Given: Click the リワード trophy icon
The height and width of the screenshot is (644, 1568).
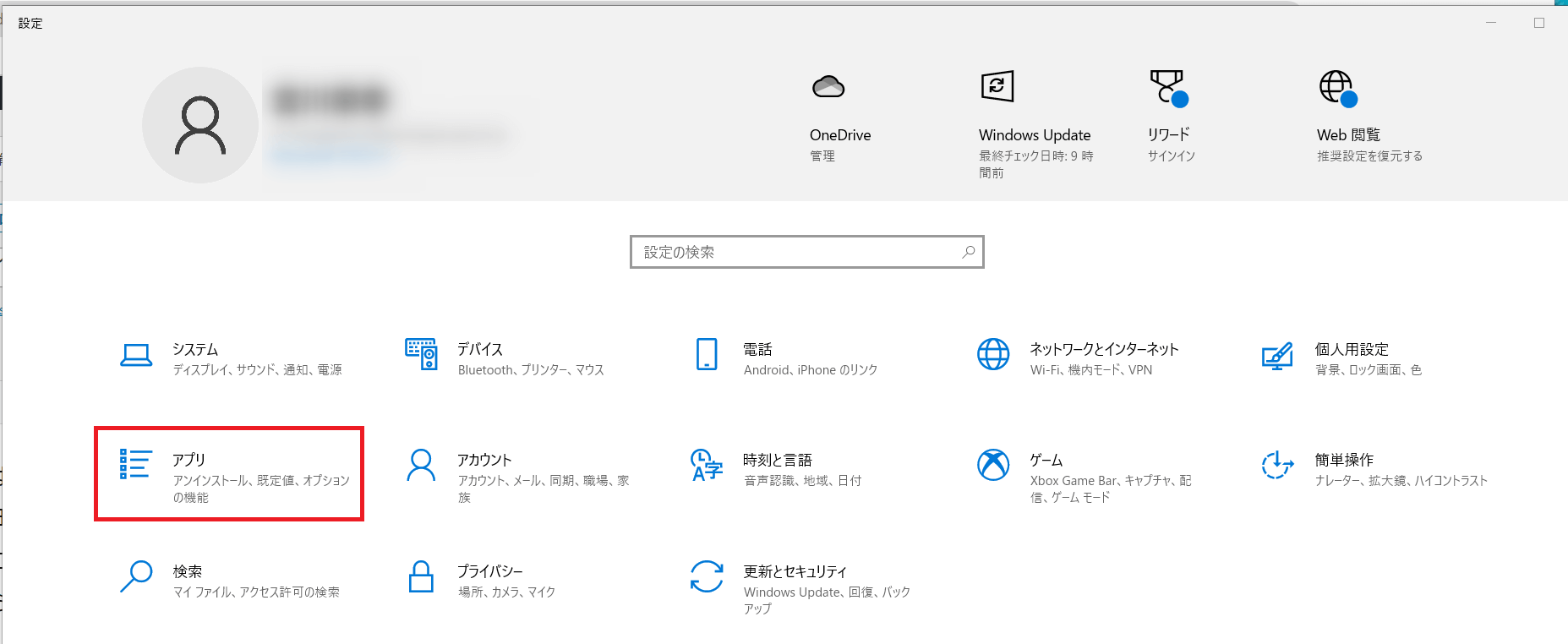Looking at the screenshot, I should pos(1168,88).
